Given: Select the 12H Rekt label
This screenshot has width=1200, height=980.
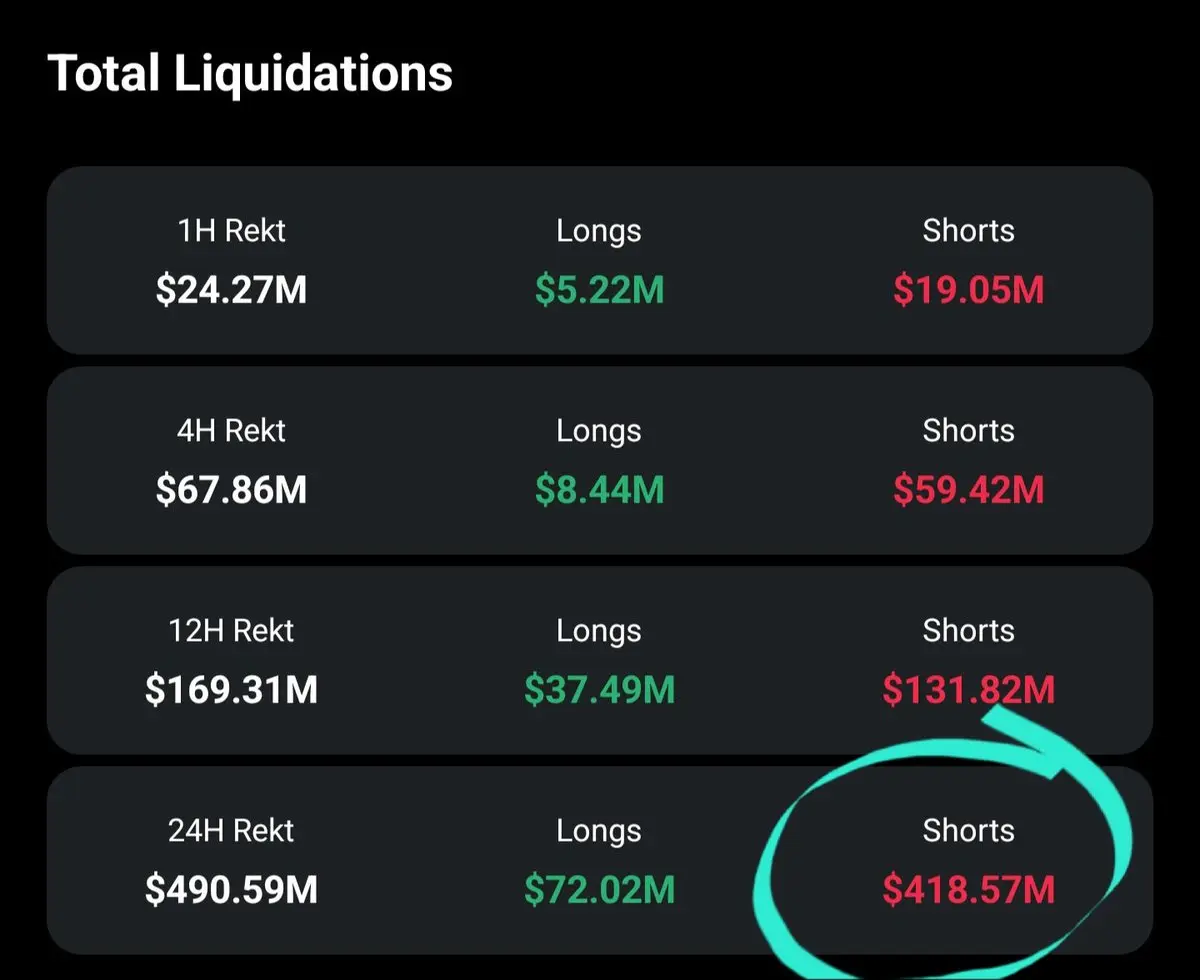Looking at the screenshot, I should coord(231,631).
